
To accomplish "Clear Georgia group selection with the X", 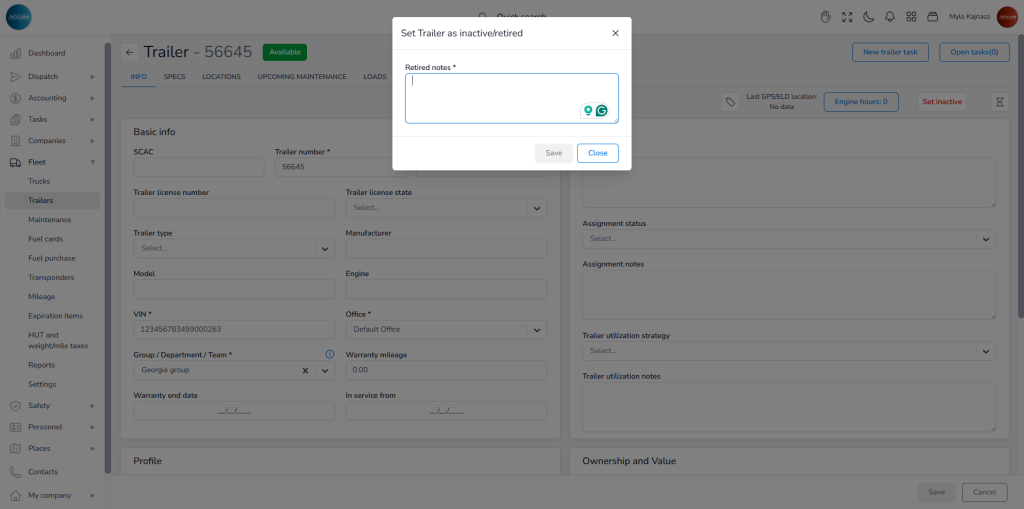I will click(x=305, y=370).
